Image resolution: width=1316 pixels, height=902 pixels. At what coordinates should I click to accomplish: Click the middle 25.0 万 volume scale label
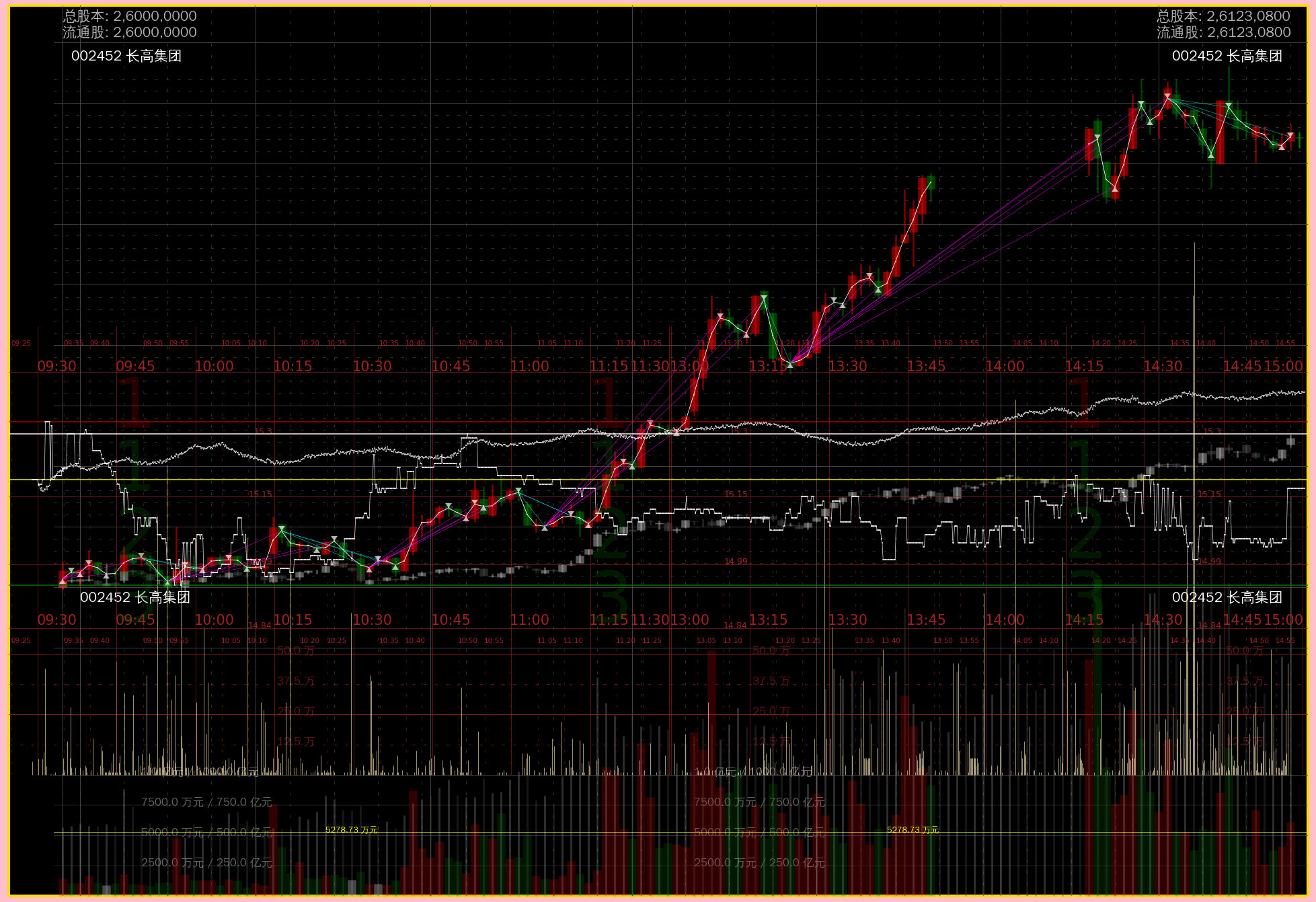[771, 710]
